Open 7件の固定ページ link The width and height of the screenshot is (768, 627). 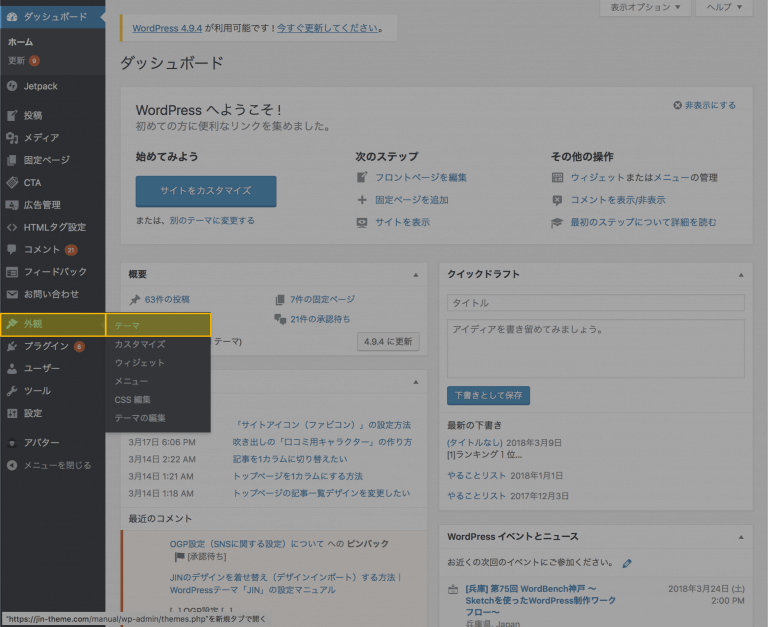pyautogui.click(x=323, y=299)
